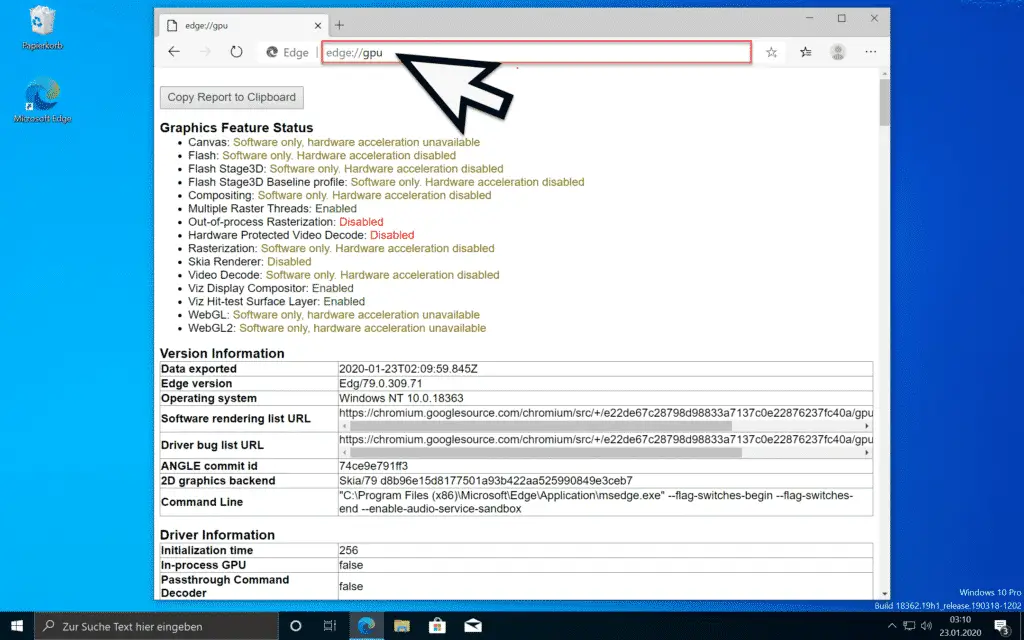1024x640 pixels.
Task: Open File Explorer from the taskbar
Action: coord(402,626)
